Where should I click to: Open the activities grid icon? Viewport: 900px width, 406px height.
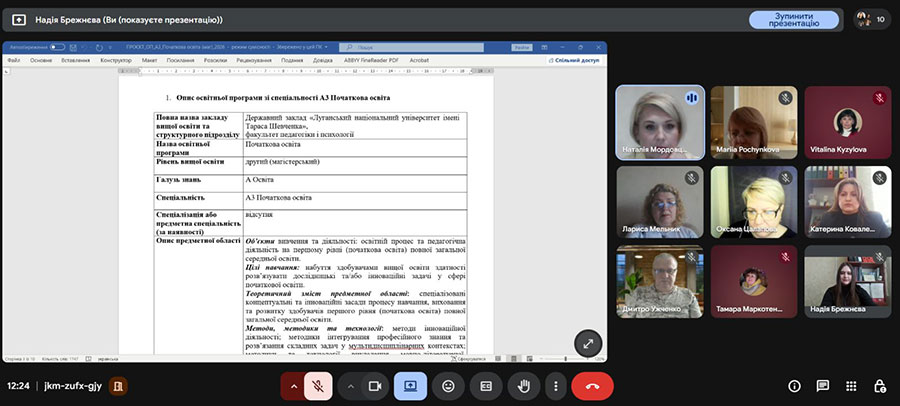tap(851, 385)
